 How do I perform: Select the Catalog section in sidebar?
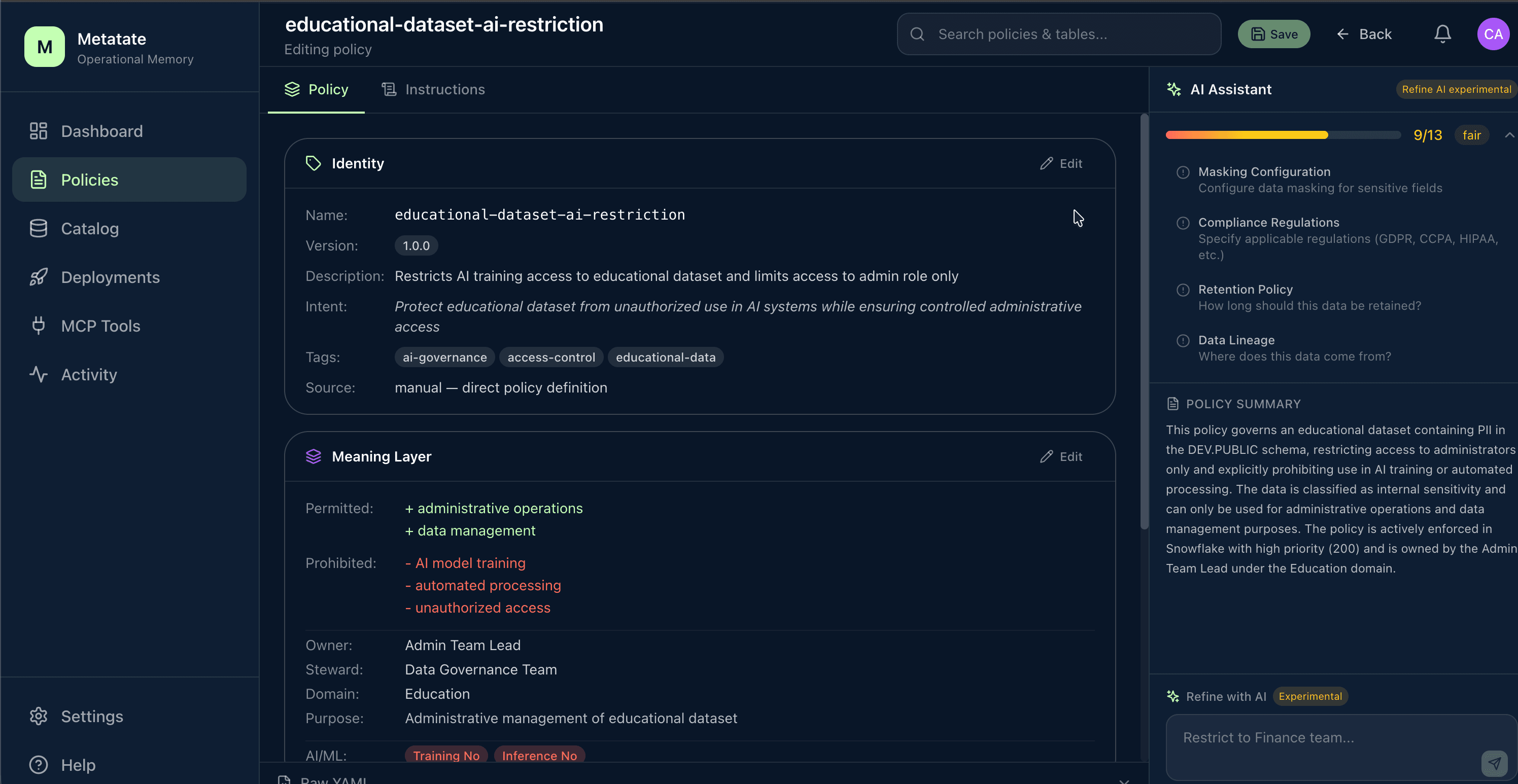click(x=90, y=229)
